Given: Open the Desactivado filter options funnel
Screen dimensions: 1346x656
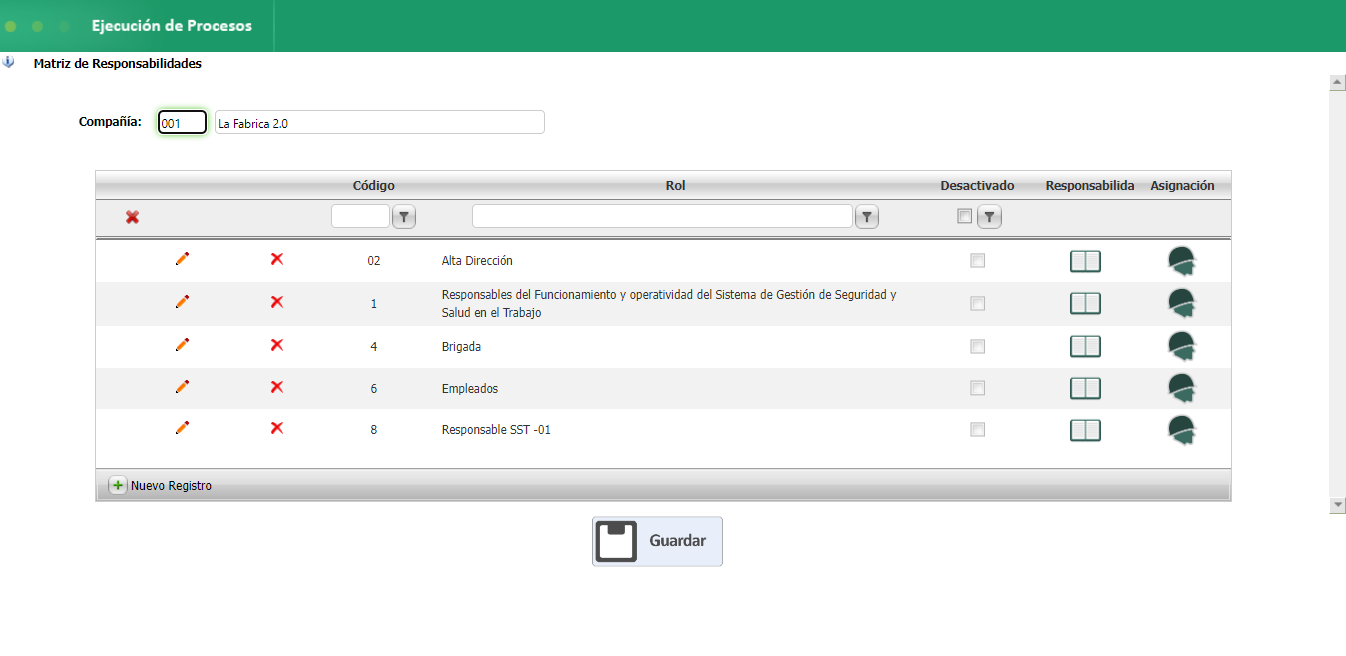Looking at the screenshot, I should pyautogui.click(x=989, y=217).
